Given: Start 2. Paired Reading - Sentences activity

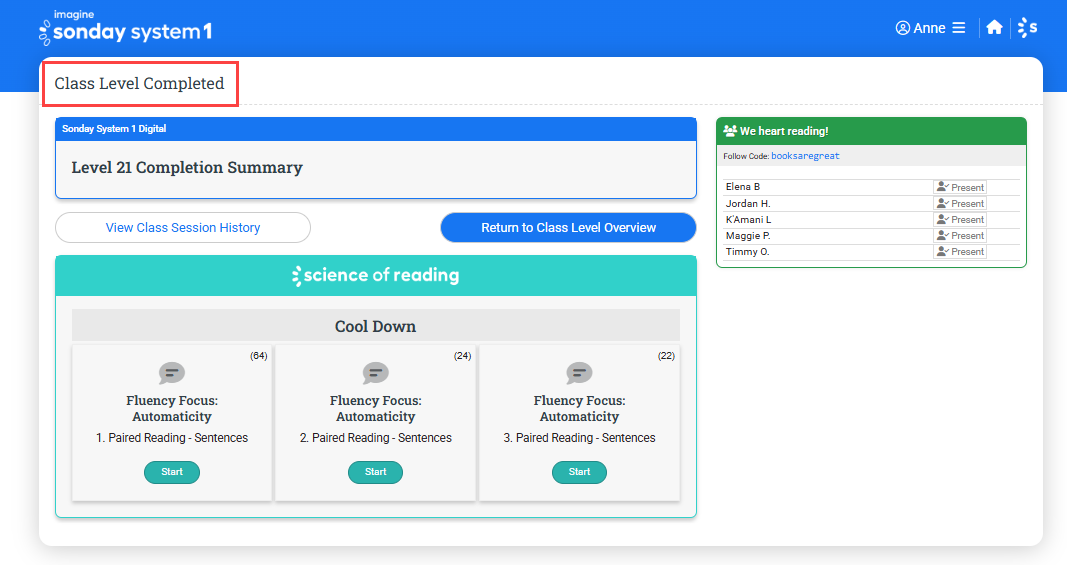Looking at the screenshot, I should tap(376, 472).
